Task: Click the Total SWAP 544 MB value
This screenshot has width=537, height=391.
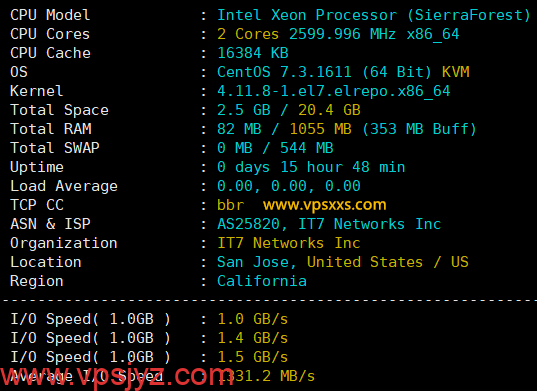Action: pyautogui.click(x=307, y=148)
